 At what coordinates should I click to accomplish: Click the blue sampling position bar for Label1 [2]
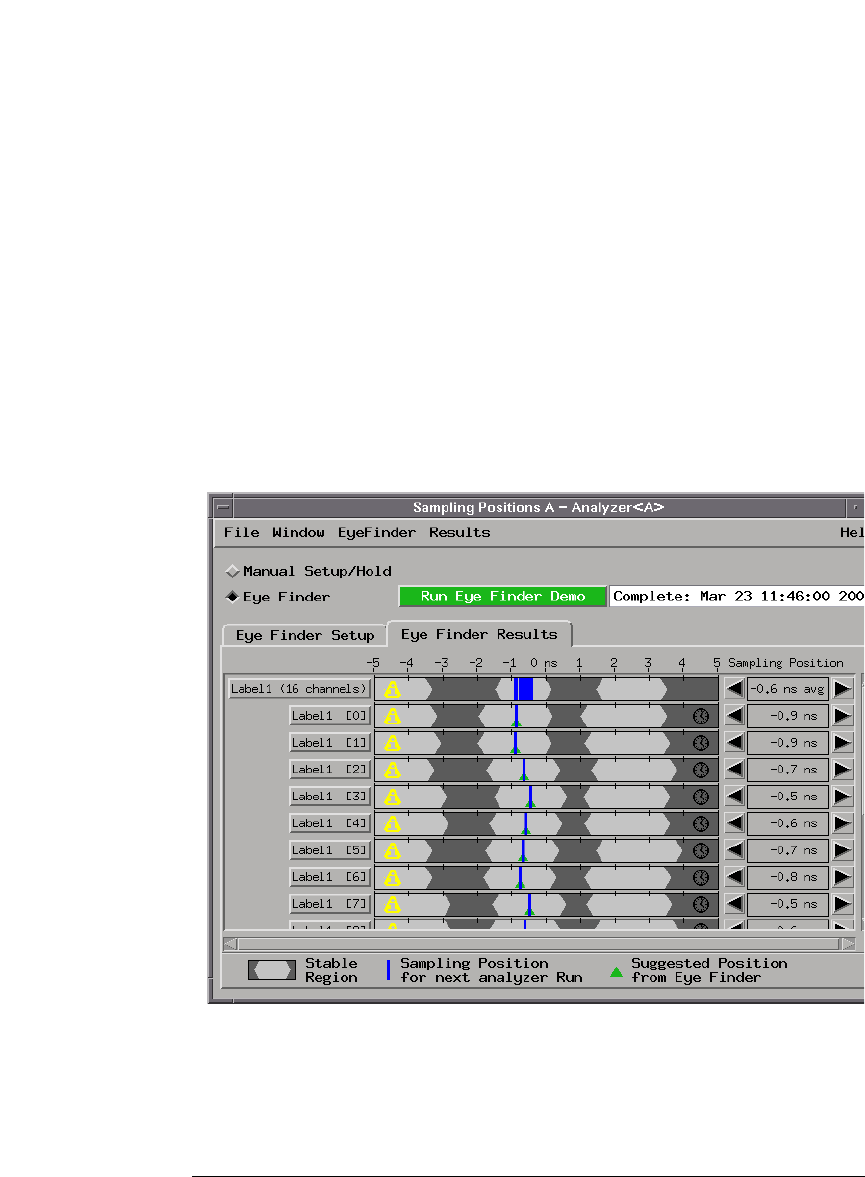click(x=524, y=768)
